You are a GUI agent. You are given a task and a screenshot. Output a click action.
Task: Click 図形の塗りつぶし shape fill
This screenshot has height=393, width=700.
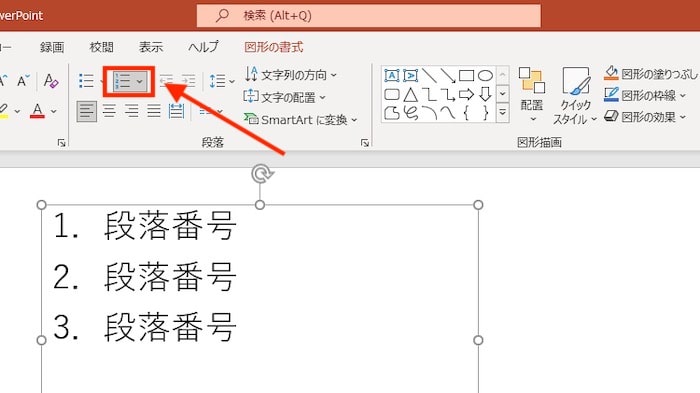point(651,74)
